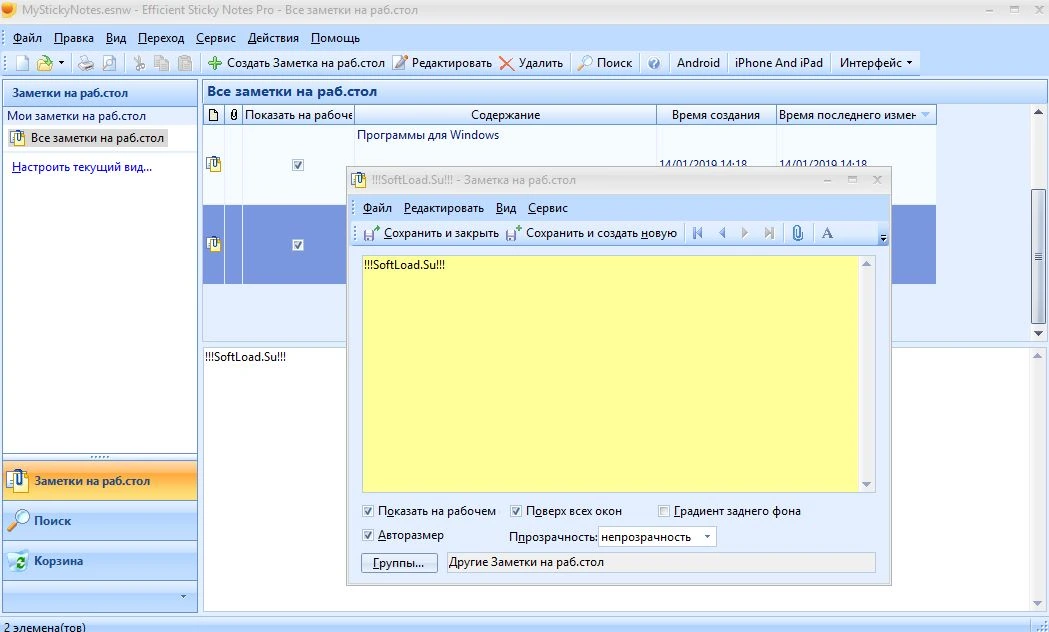
Task: Go to next note arrow icon
Action: pyautogui.click(x=745, y=233)
